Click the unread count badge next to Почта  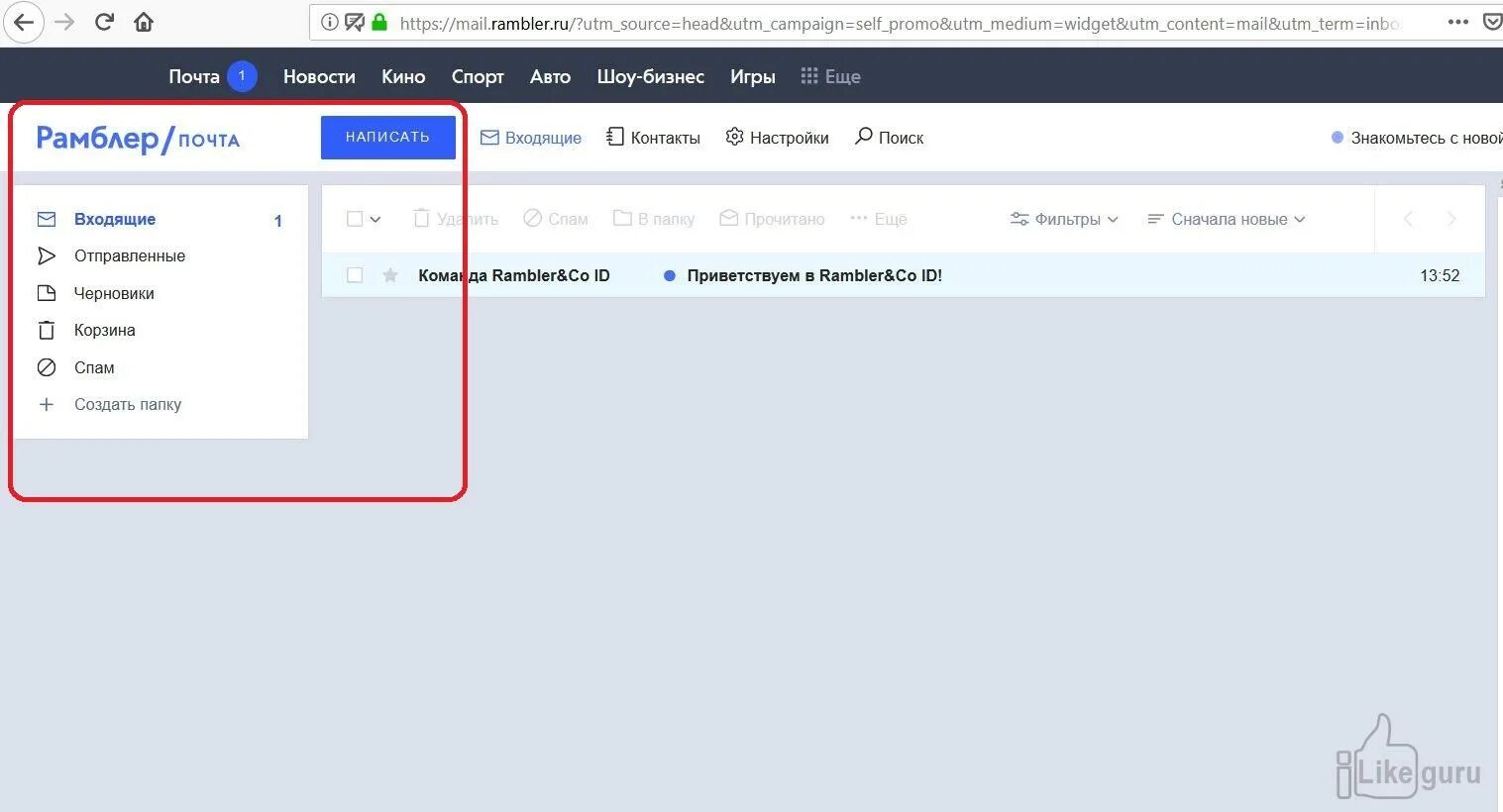[242, 75]
